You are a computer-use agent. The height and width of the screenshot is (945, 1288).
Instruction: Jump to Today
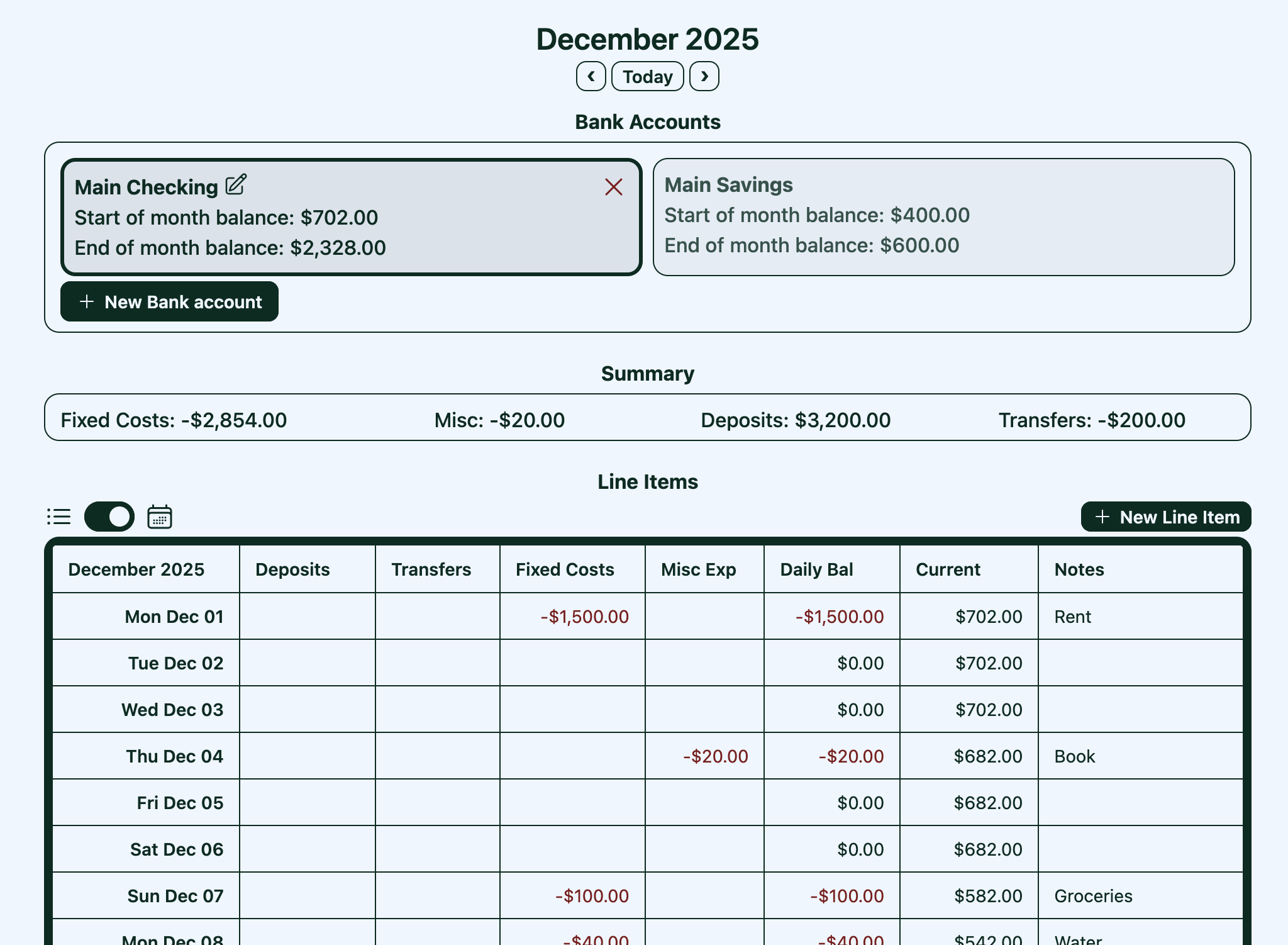coord(647,76)
